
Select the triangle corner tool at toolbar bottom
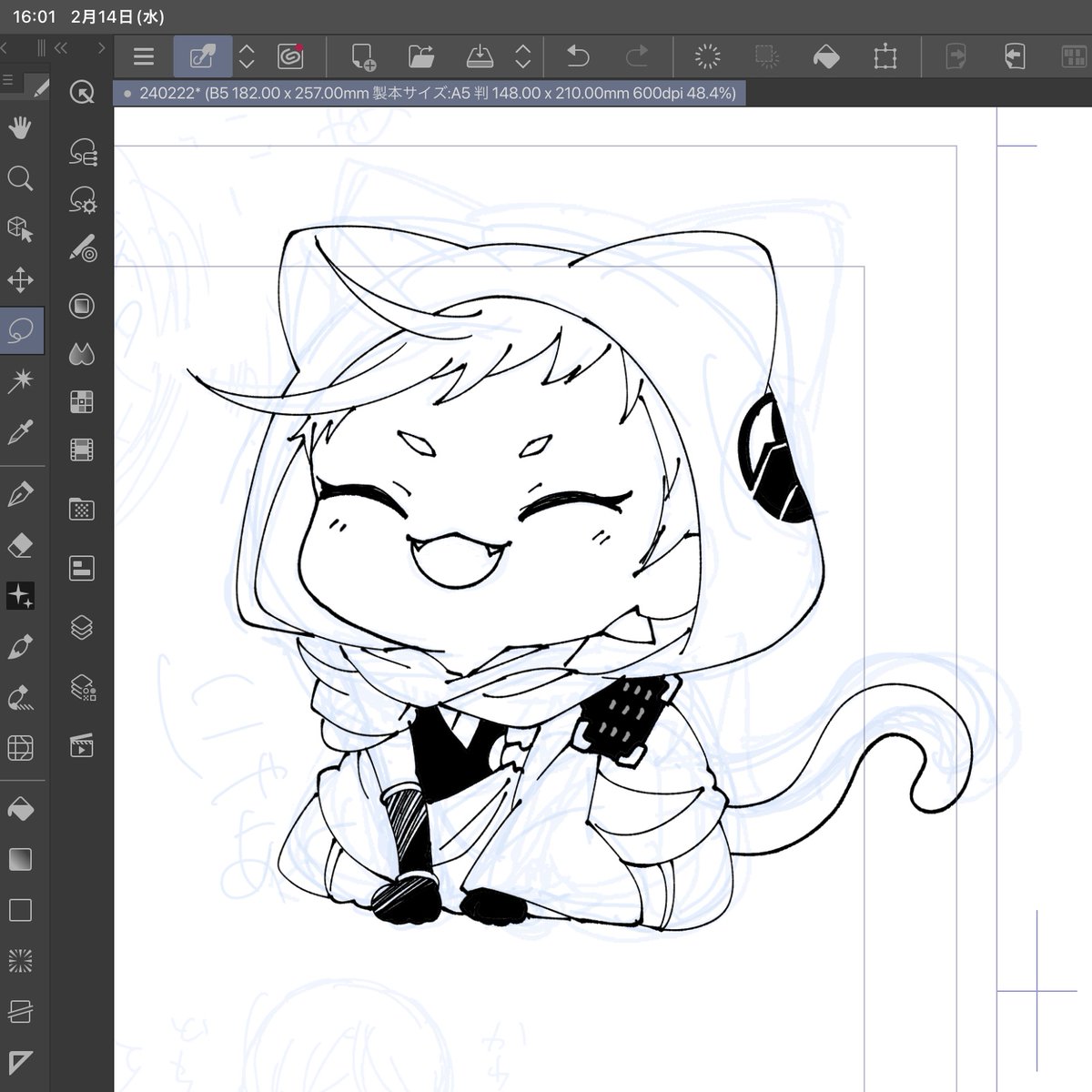coord(20,1061)
